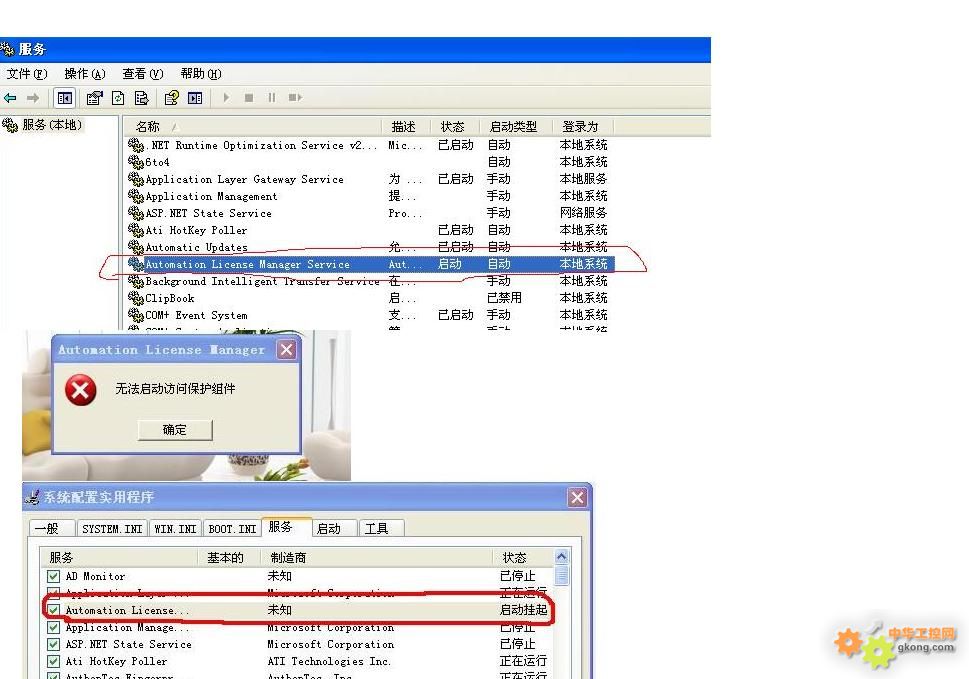The image size is (969, 679).
Task: Sort msconfig list by 服务 column header
Action: (x=119, y=557)
